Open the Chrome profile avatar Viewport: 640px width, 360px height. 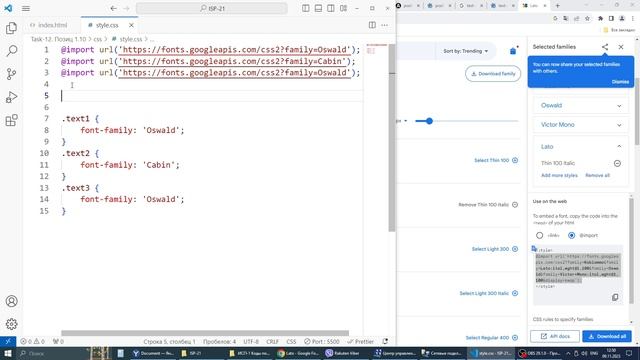tap(622, 18)
